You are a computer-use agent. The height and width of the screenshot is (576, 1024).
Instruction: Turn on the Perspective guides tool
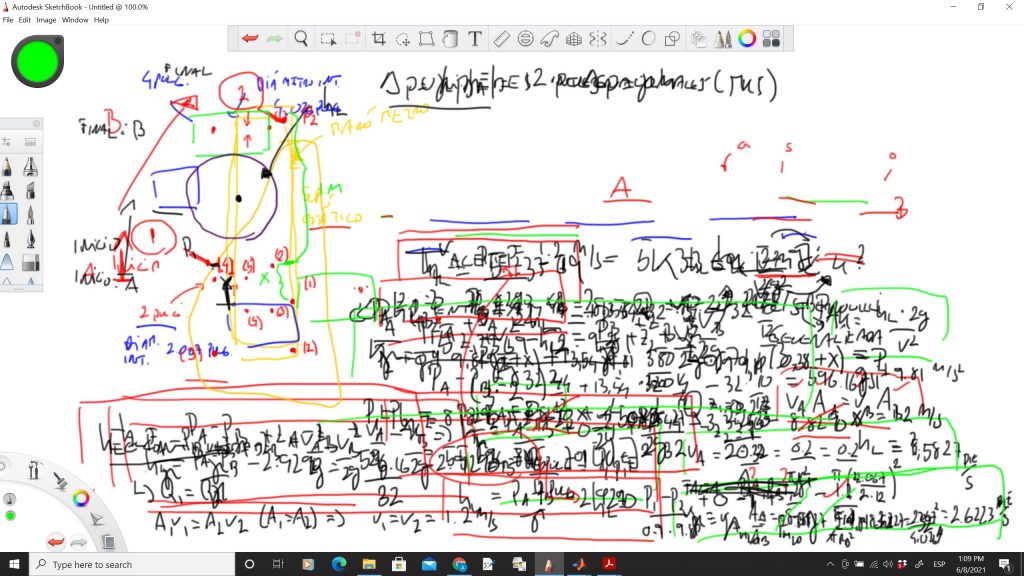573,39
